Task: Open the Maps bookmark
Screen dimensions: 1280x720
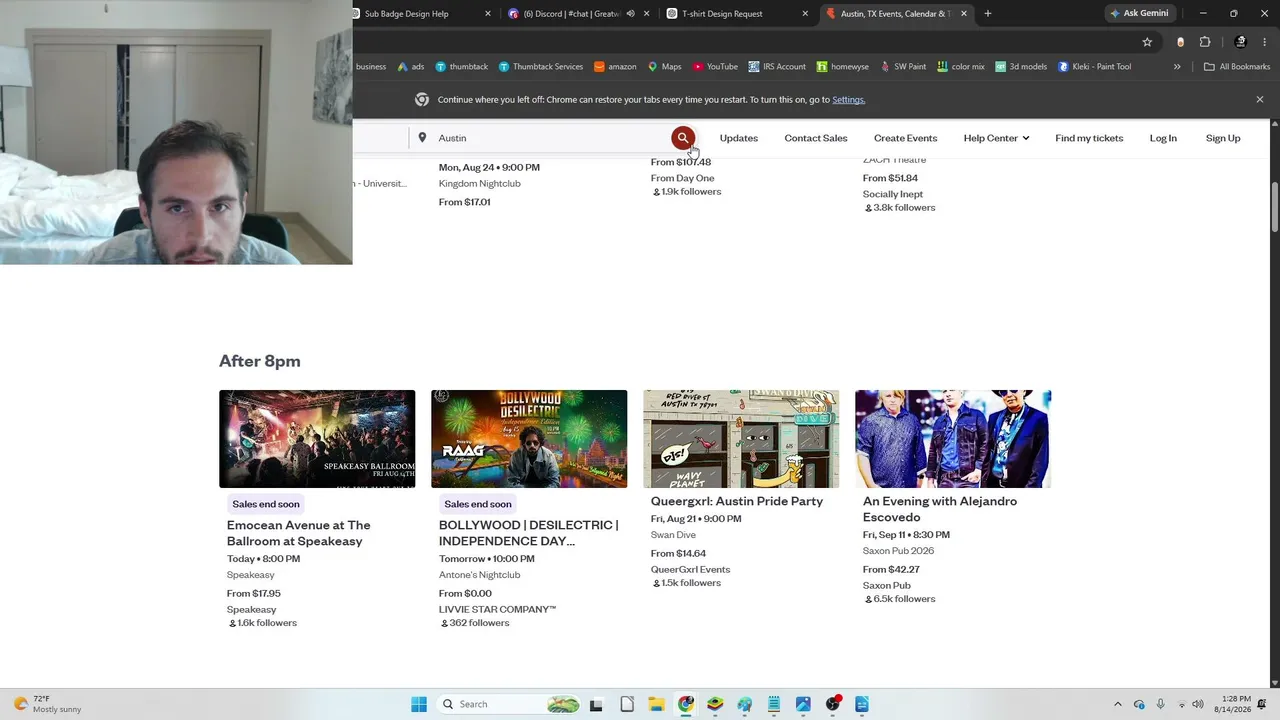Action: pyautogui.click(x=664, y=67)
